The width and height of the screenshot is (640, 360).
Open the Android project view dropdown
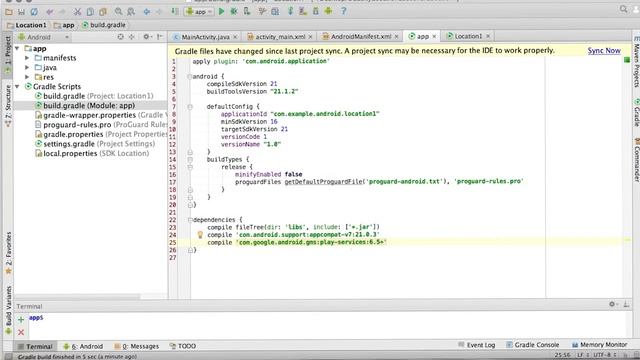[x=44, y=37]
